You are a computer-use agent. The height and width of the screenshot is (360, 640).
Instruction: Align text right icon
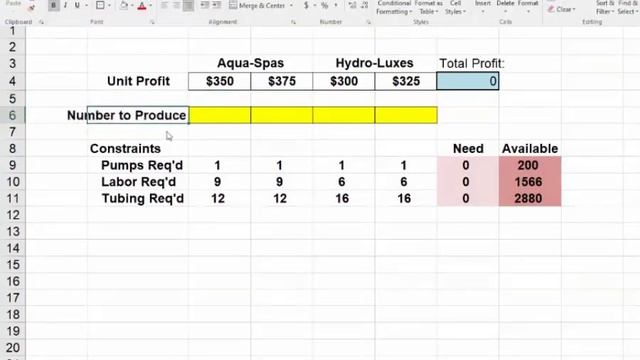click(x=188, y=5)
